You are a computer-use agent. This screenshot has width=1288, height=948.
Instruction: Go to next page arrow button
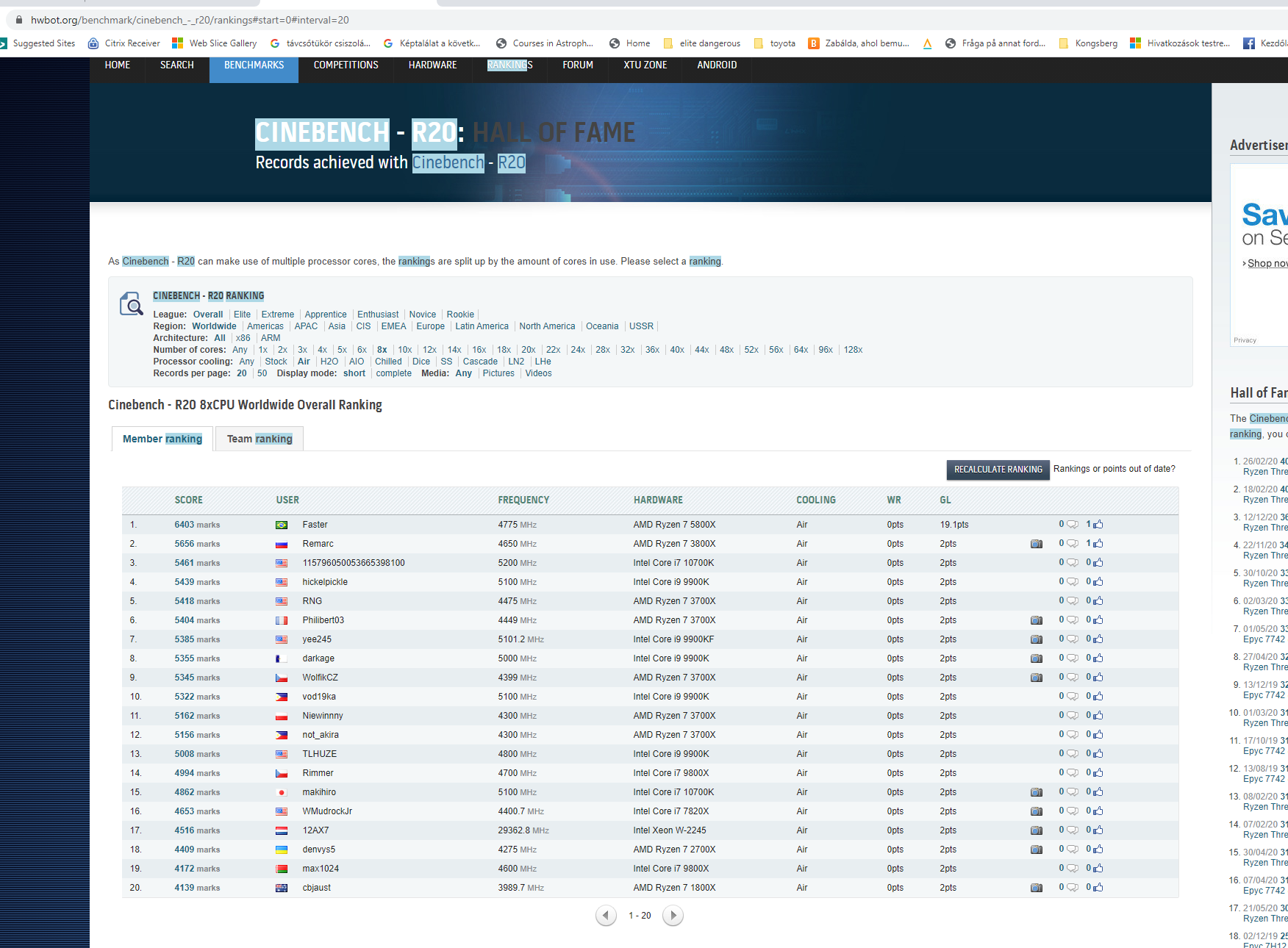click(x=673, y=916)
